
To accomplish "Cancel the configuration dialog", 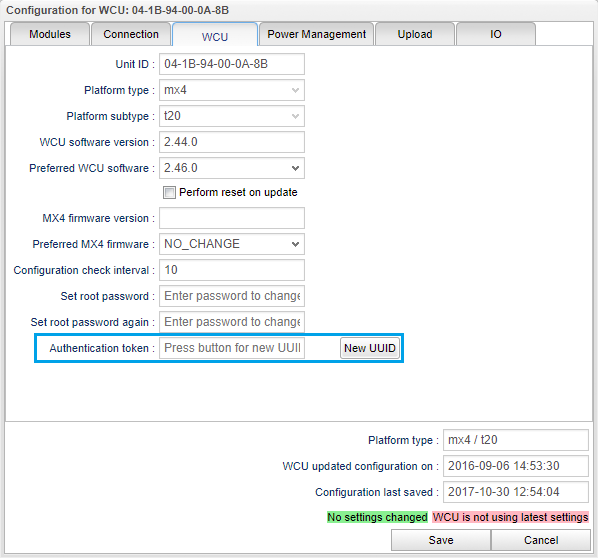I will coord(541,540).
